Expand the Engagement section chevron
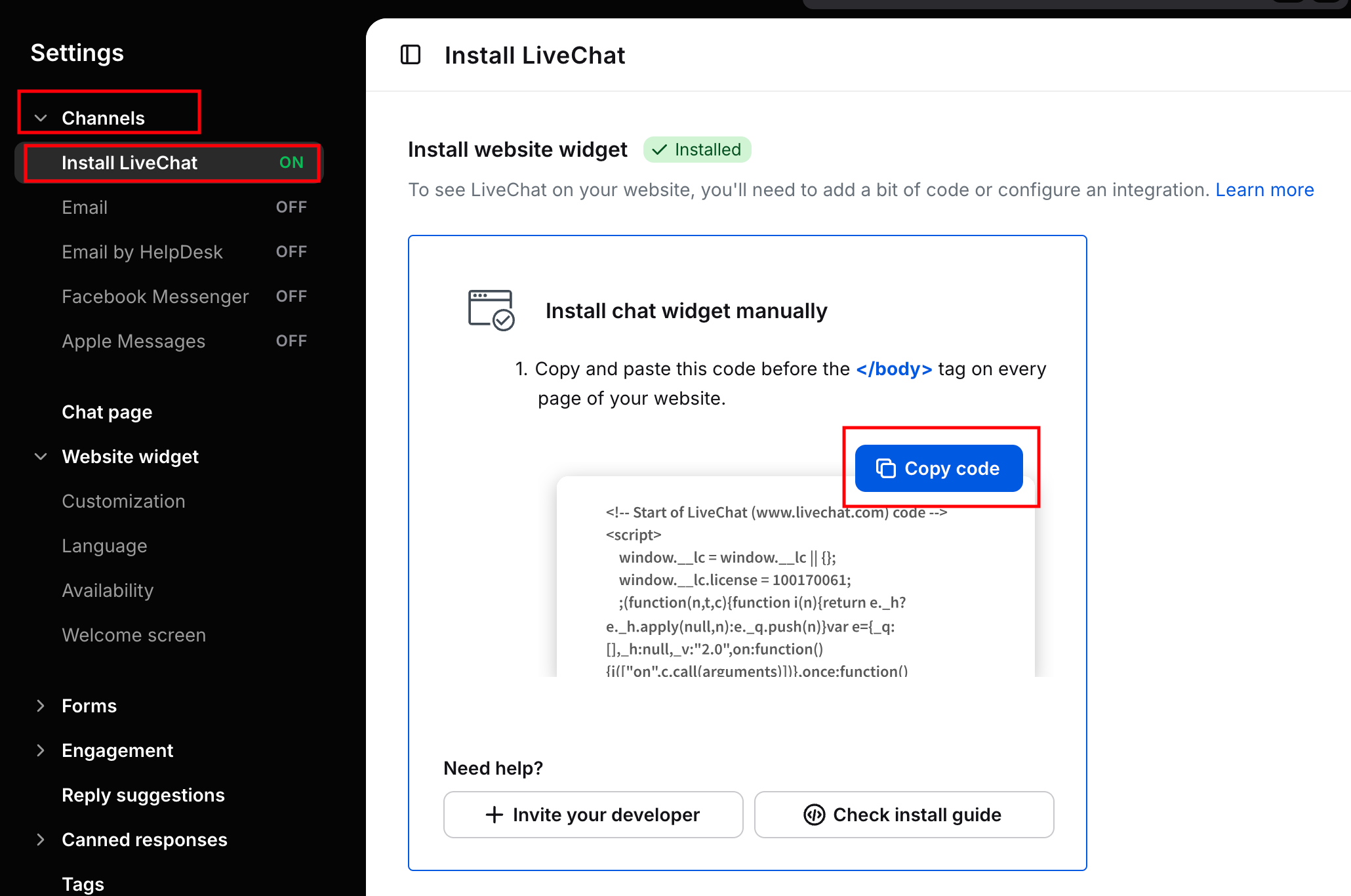This screenshot has width=1351, height=896. (41, 750)
